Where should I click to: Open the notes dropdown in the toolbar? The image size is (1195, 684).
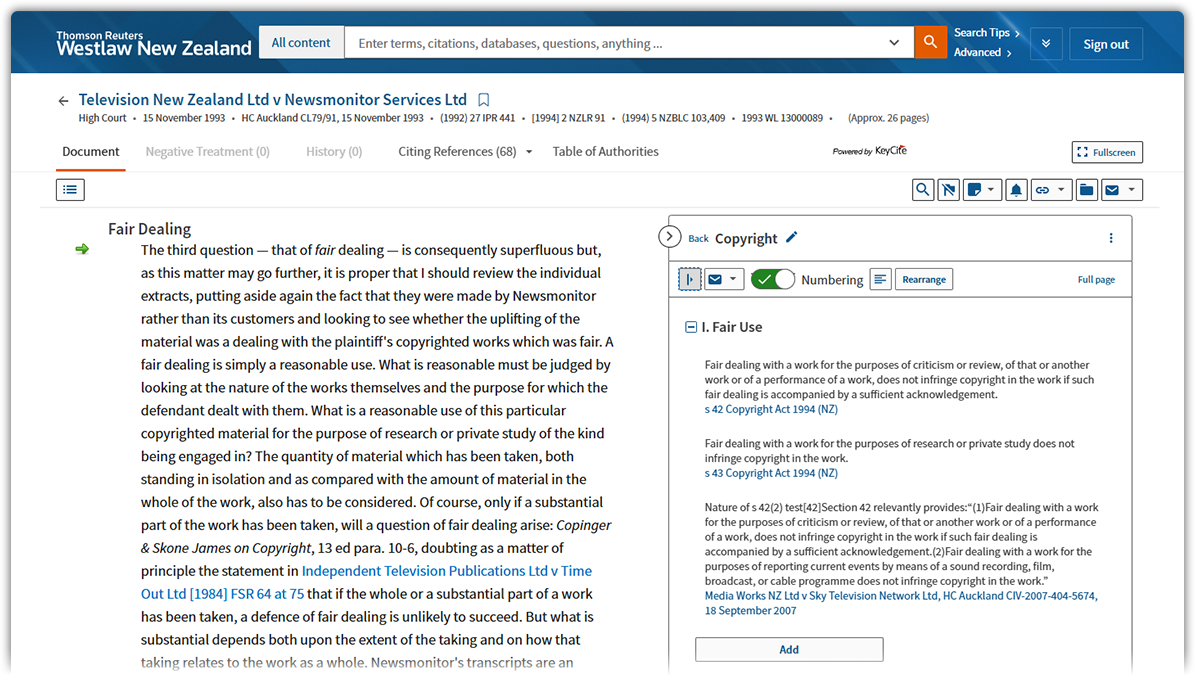tap(991, 190)
